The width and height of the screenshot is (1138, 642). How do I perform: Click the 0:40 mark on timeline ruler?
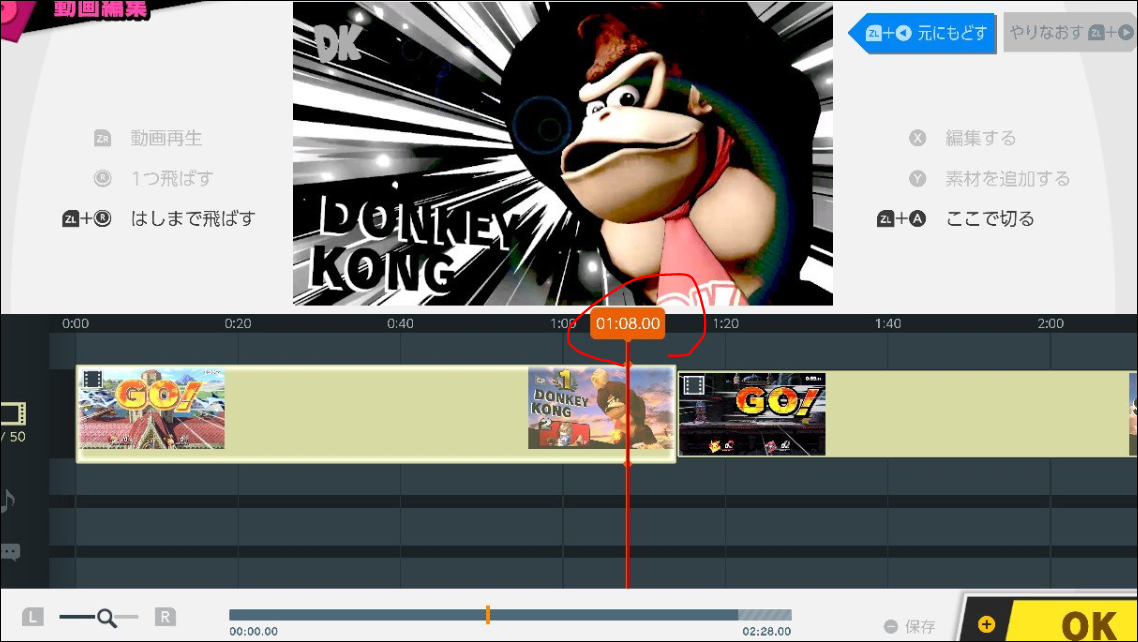click(x=401, y=324)
